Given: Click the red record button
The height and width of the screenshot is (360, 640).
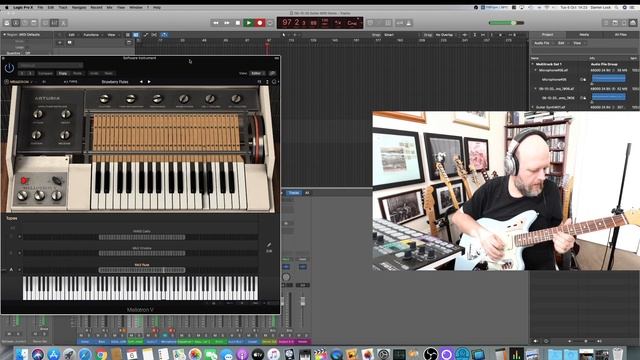Looking at the screenshot, I should tap(260, 23).
